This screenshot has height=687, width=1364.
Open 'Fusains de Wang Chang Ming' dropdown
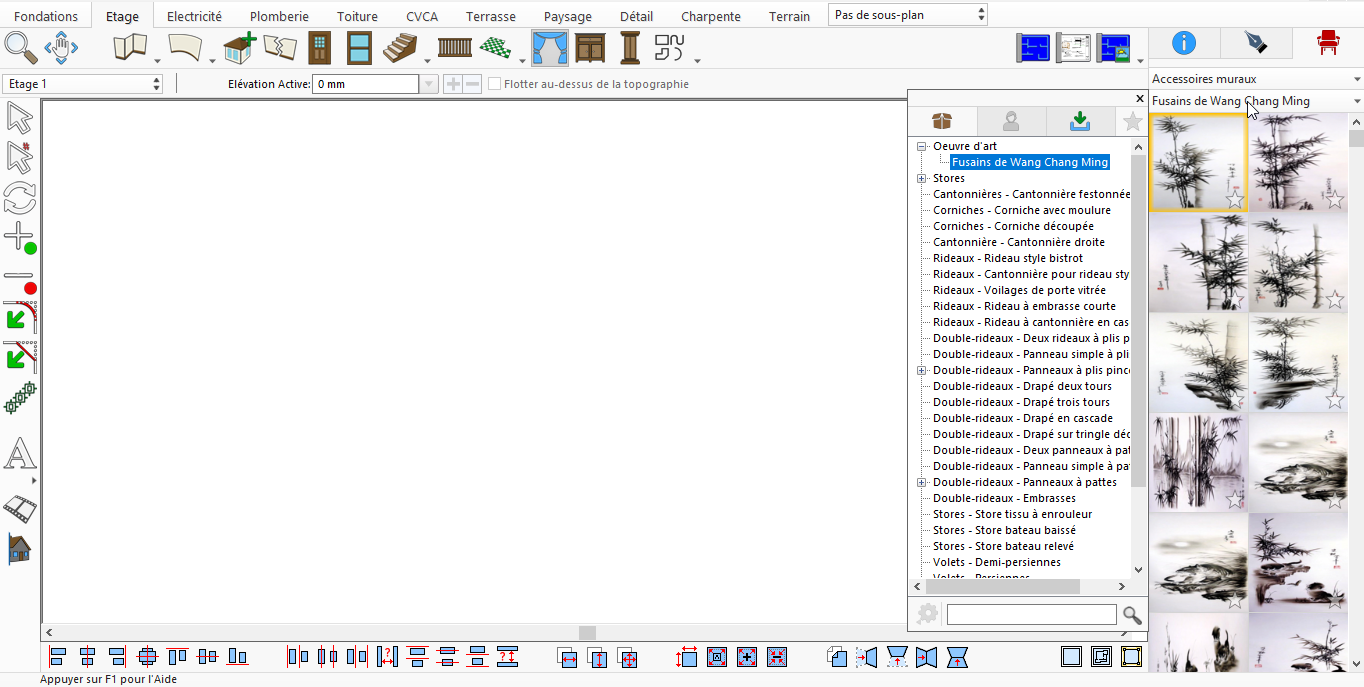(x=1257, y=101)
